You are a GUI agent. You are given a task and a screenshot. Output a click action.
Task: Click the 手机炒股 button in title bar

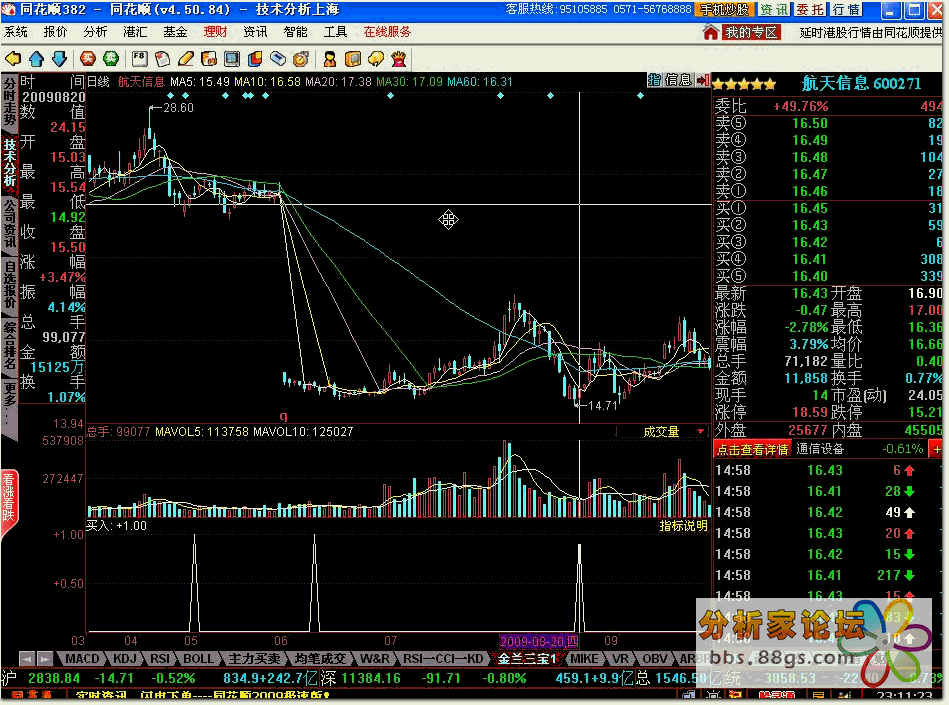point(725,10)
